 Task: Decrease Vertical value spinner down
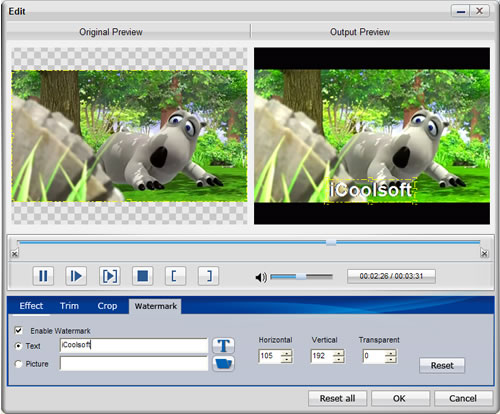click(338, 360)
